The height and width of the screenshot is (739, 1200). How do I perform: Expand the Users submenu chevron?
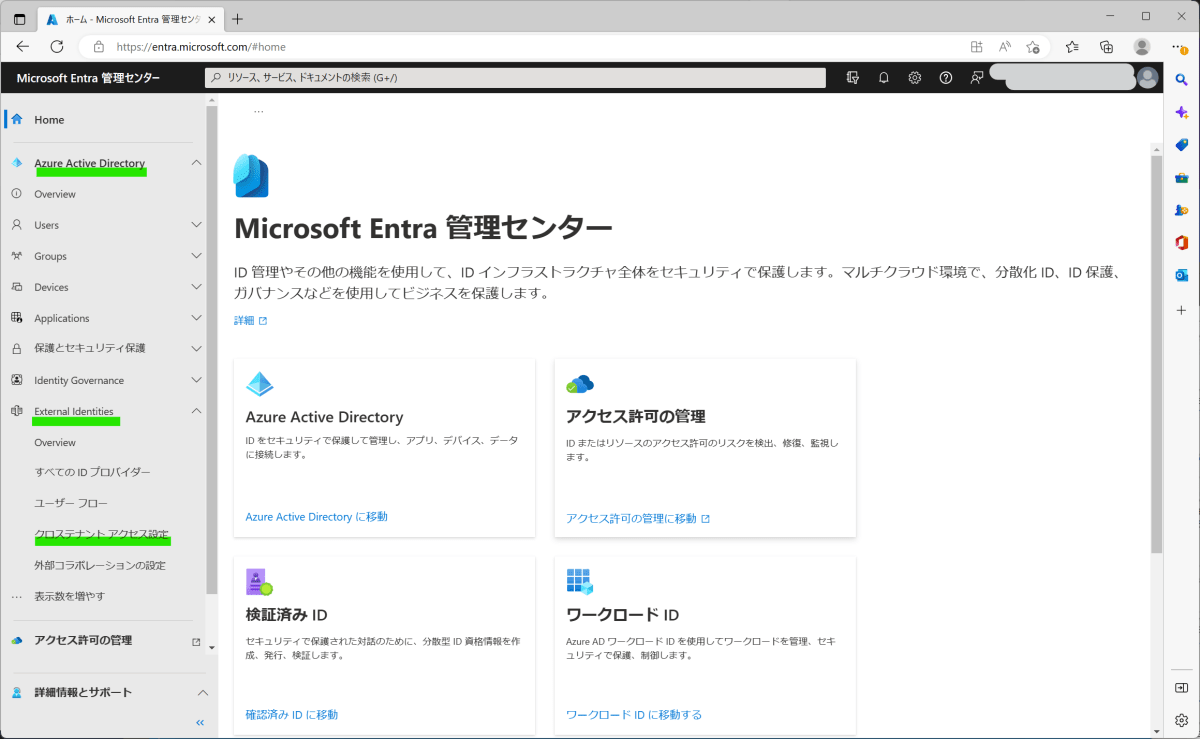[196, 225]
